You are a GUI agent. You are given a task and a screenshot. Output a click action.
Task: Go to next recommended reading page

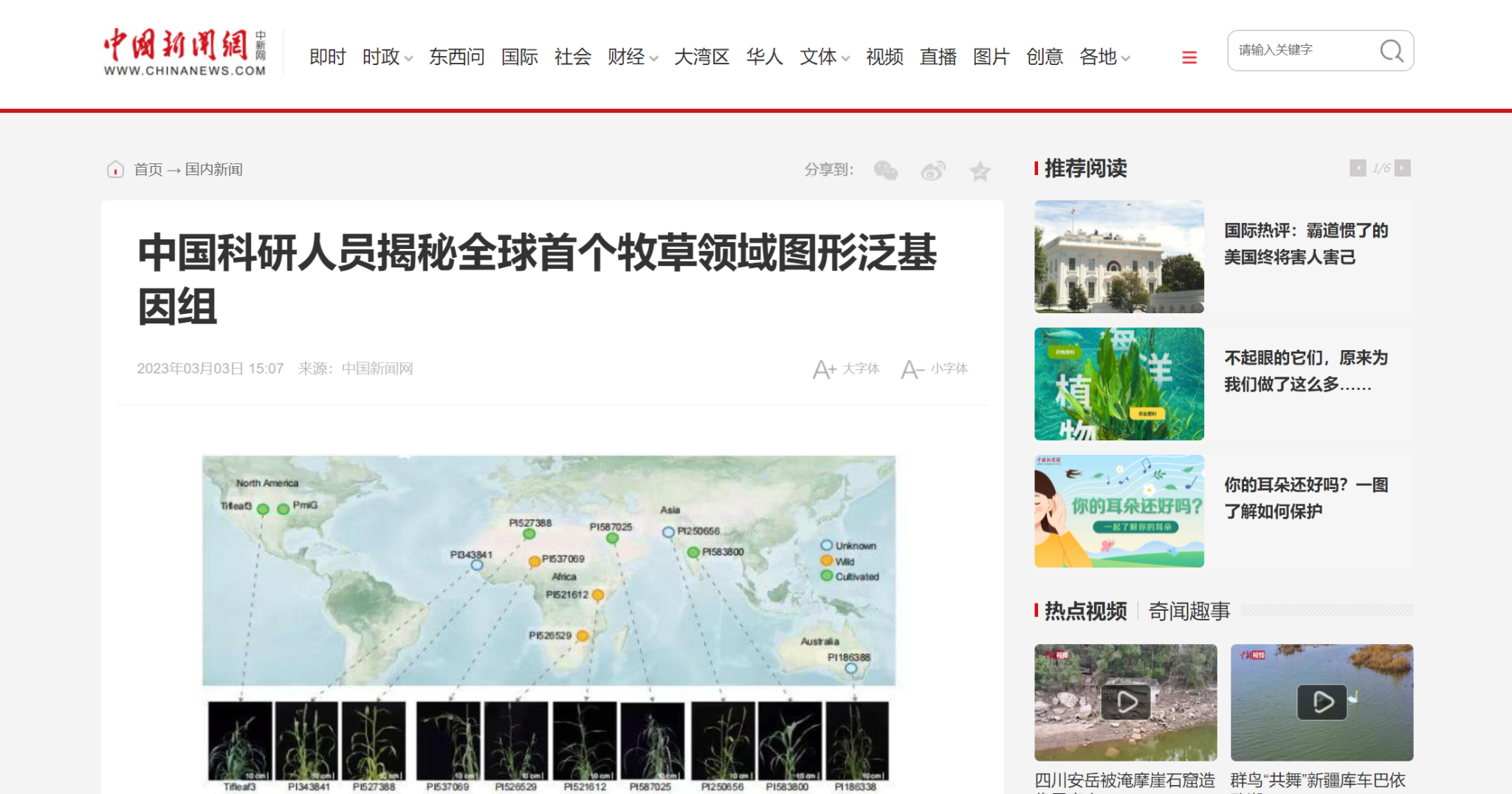(x=1403, y=168)
